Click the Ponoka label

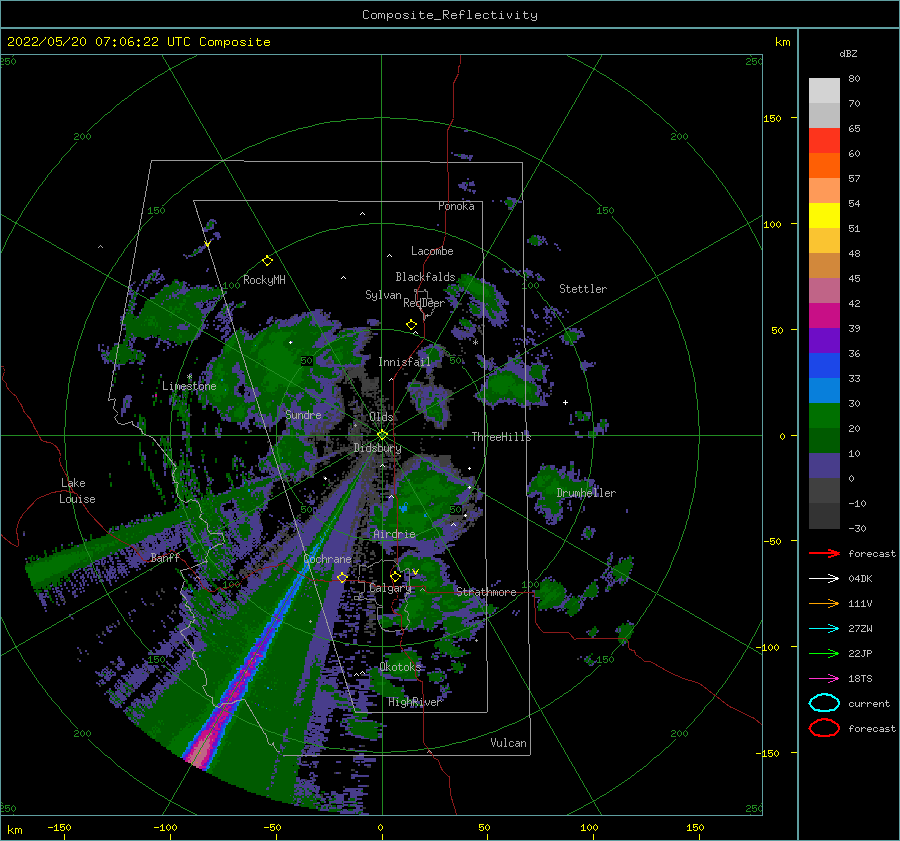[x=456, y=207]
